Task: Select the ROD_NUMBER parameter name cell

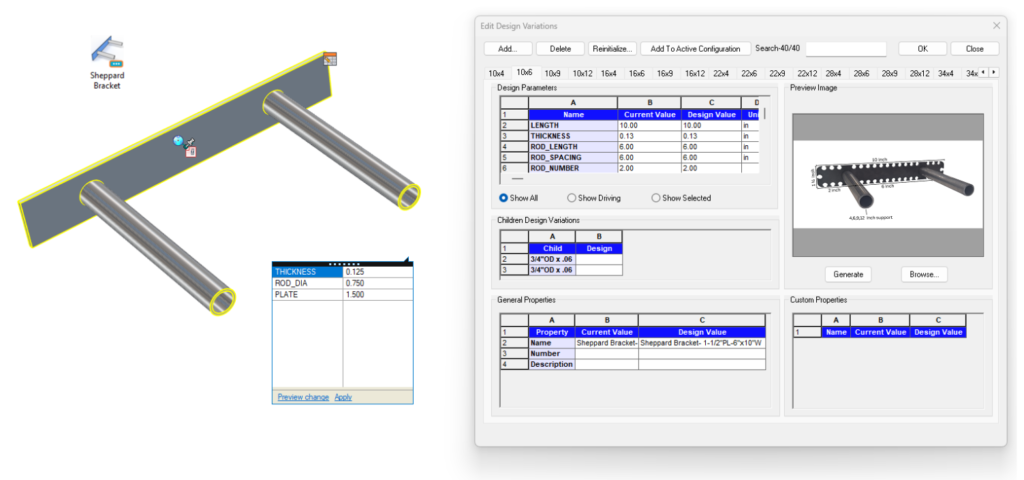Action: tap(573, 168)
